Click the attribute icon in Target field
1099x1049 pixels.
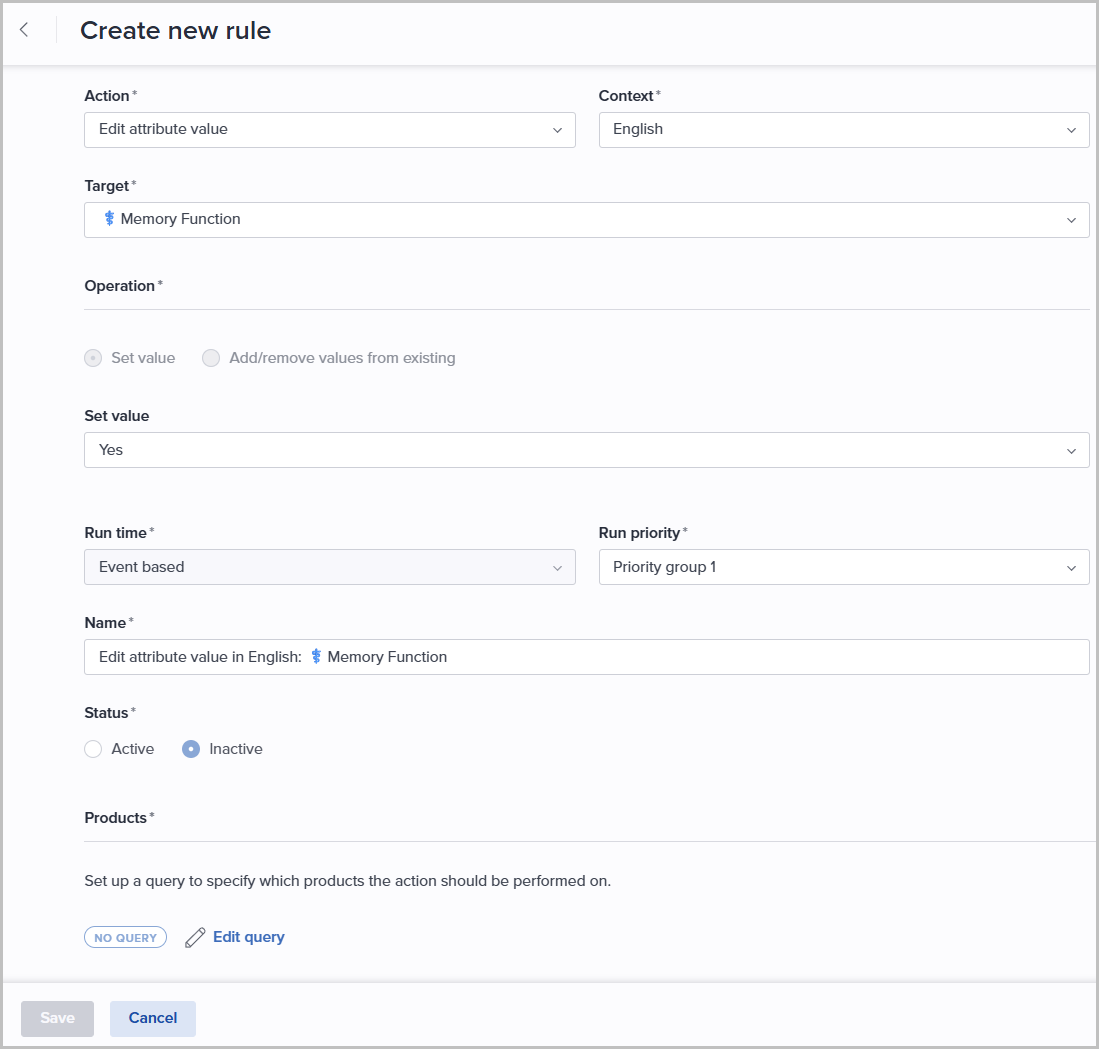tap(109, 219)
